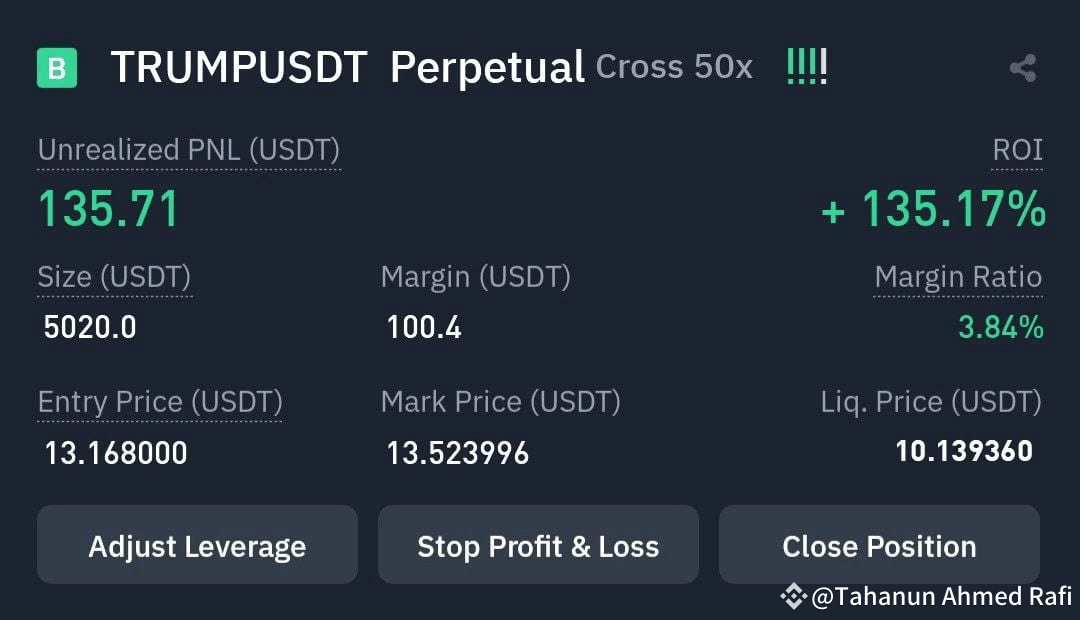Viewport: 1080px width, 620px height.
Task: Click the Binance logo watermark
Action: click(793, 596)
